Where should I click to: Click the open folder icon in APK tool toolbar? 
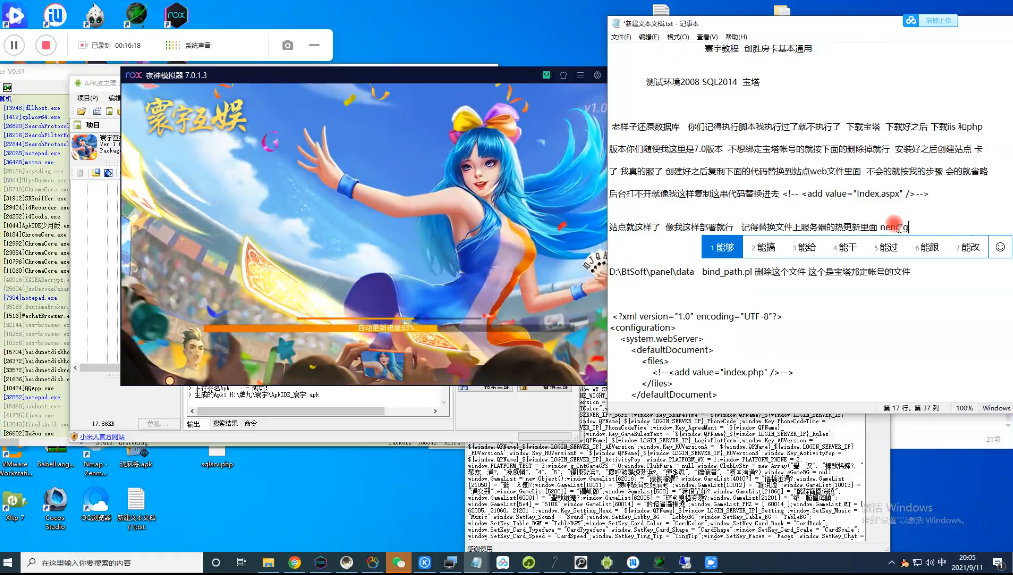point(81,111)
